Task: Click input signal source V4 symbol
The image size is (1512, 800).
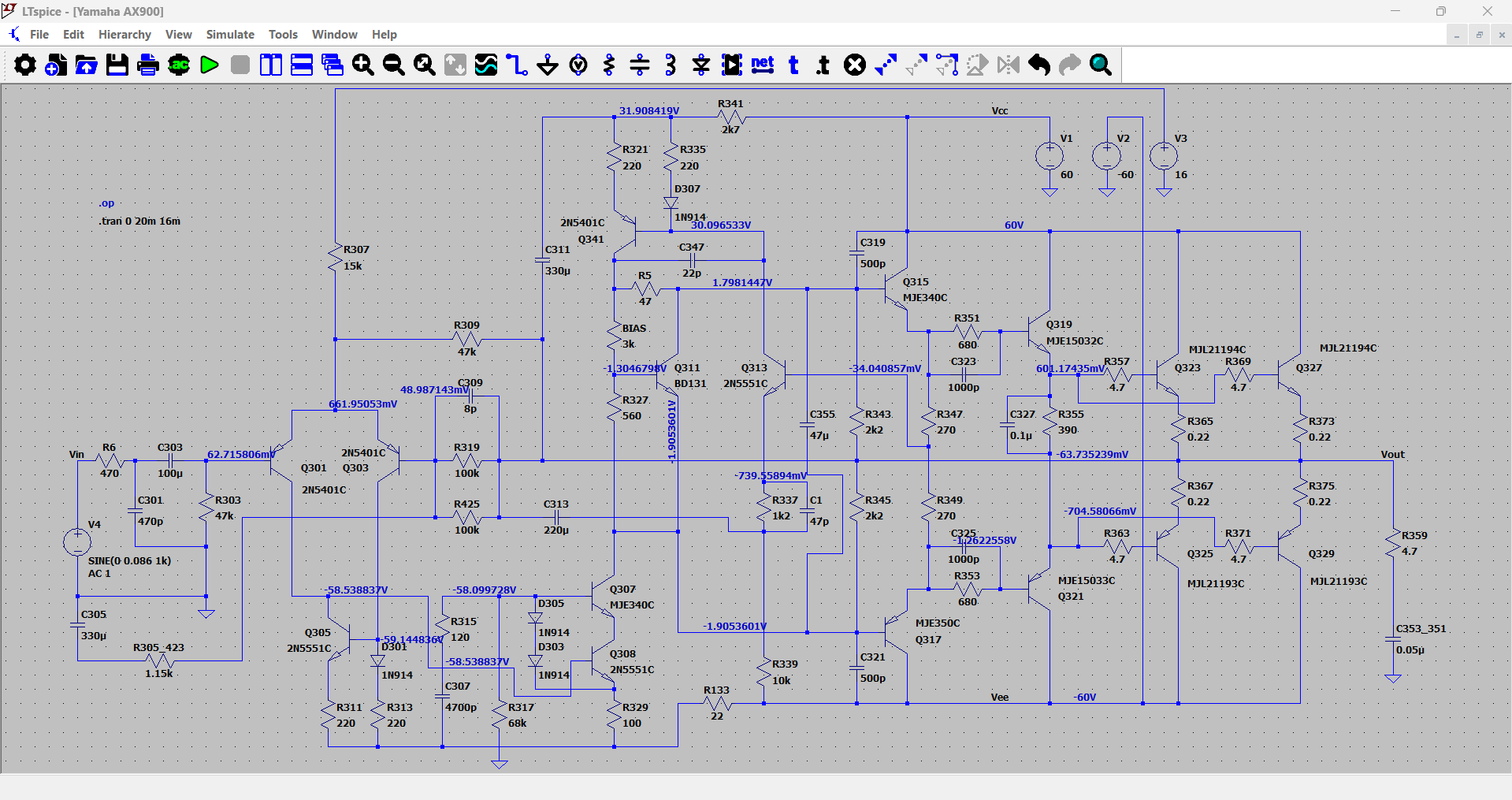Action: (x=77, y=542)
